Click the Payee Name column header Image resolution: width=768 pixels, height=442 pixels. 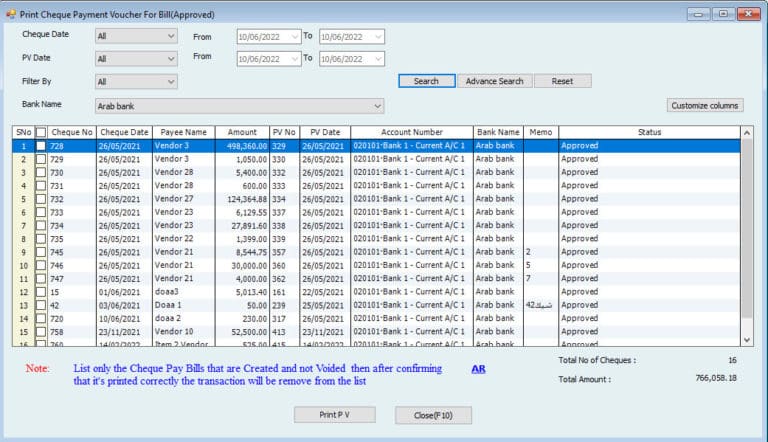pos(180,132)
